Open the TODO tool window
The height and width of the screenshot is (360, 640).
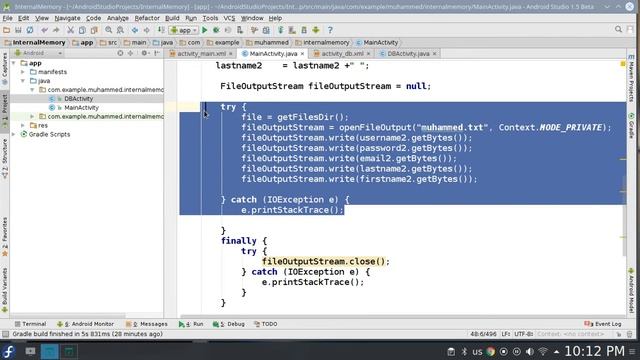(266, 324)
